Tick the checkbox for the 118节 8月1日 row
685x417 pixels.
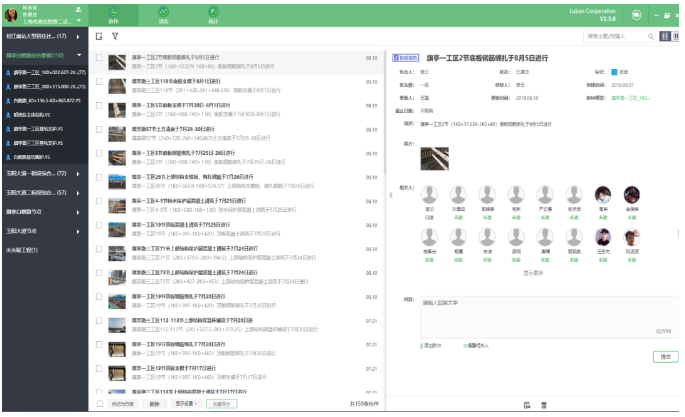click(x=99, y=82)
